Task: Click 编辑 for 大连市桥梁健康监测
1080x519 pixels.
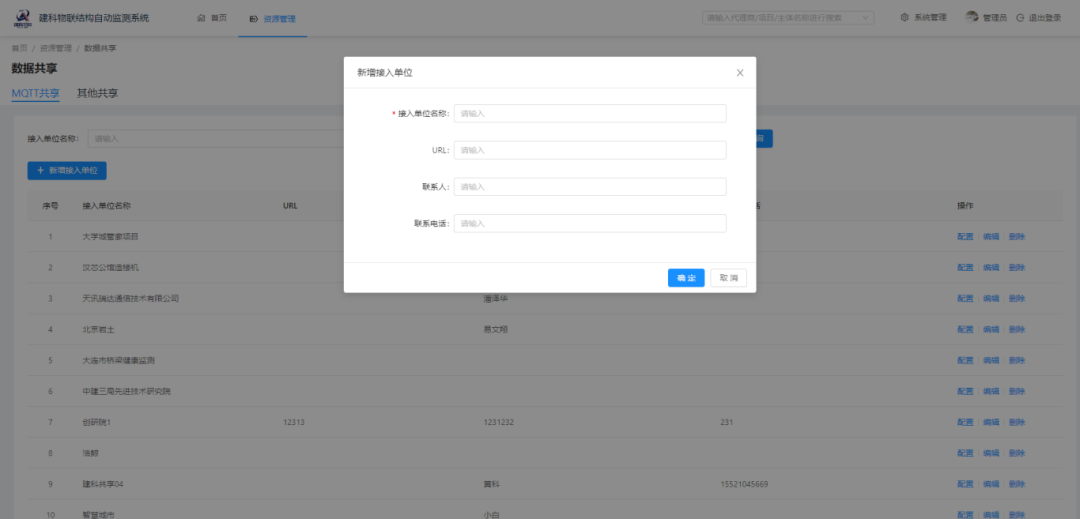Action: [x=990, y=361]
